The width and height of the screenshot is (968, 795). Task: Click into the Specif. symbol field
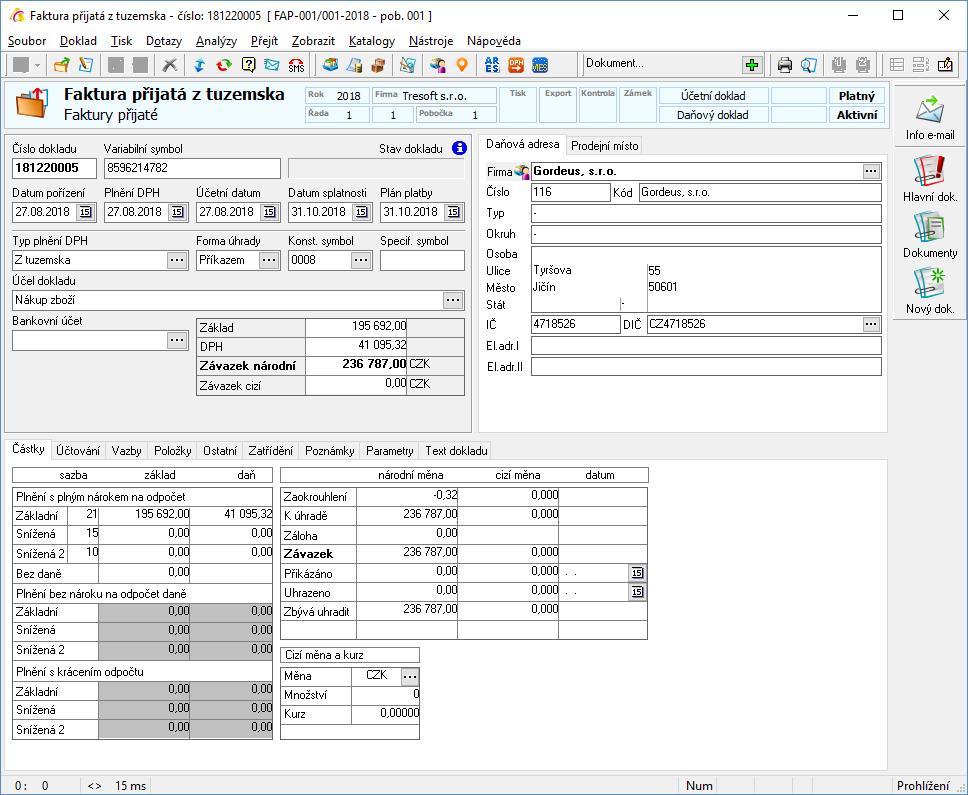click(422, 260)
